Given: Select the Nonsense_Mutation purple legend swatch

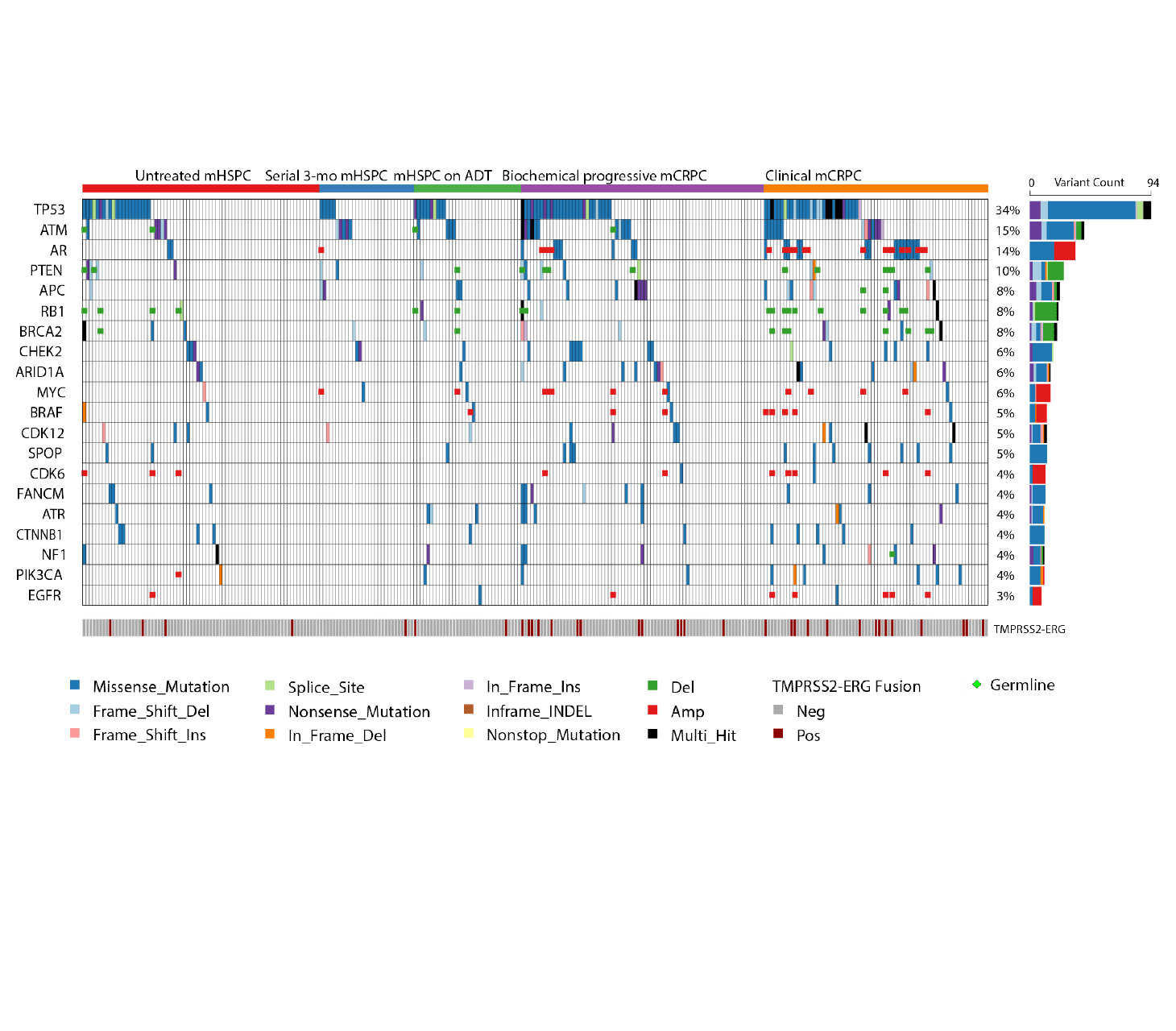Looking at the screenshot, I should pos(270,710).
